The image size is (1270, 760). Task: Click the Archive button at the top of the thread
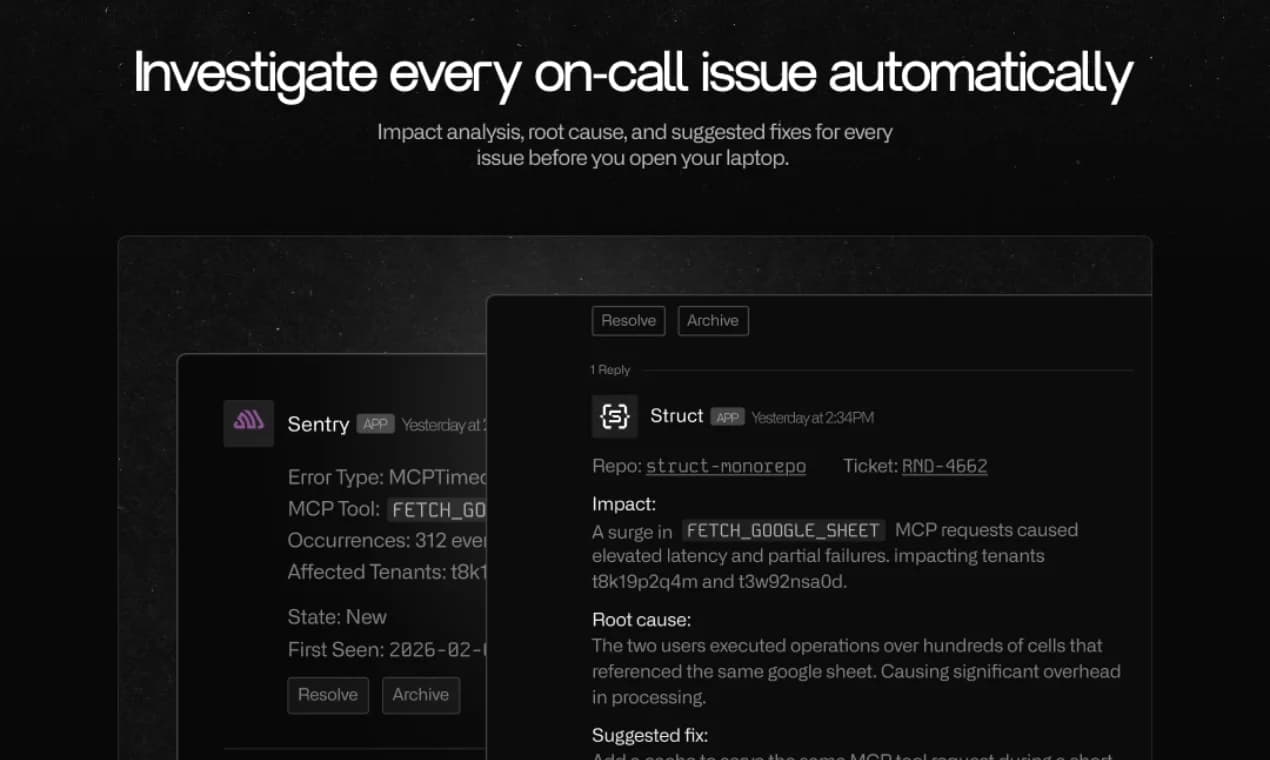[x=713, y=320]
